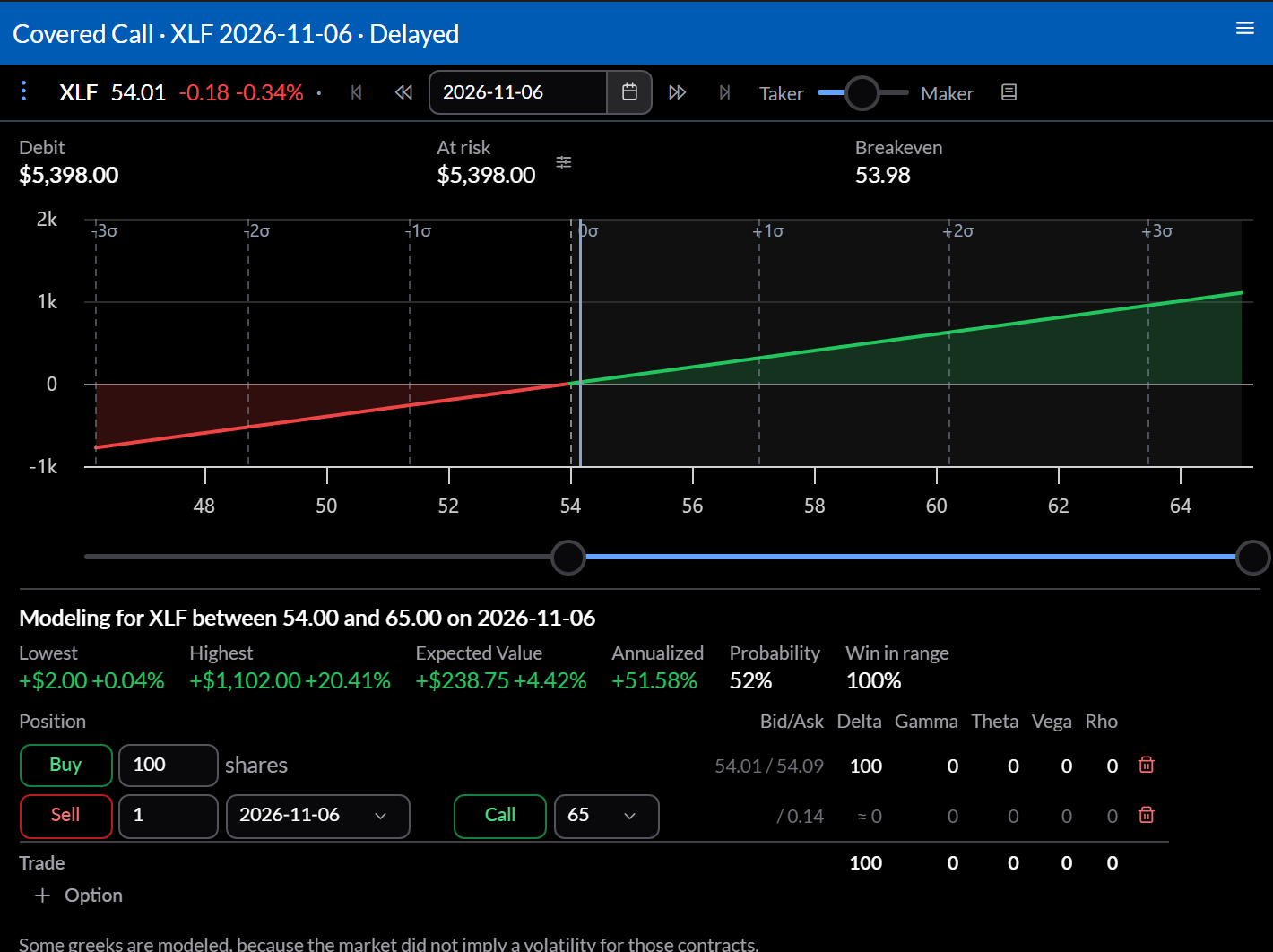Advance to the next expiration date
This screenshot has height=952, width=1273.
[x=678, y=92]
